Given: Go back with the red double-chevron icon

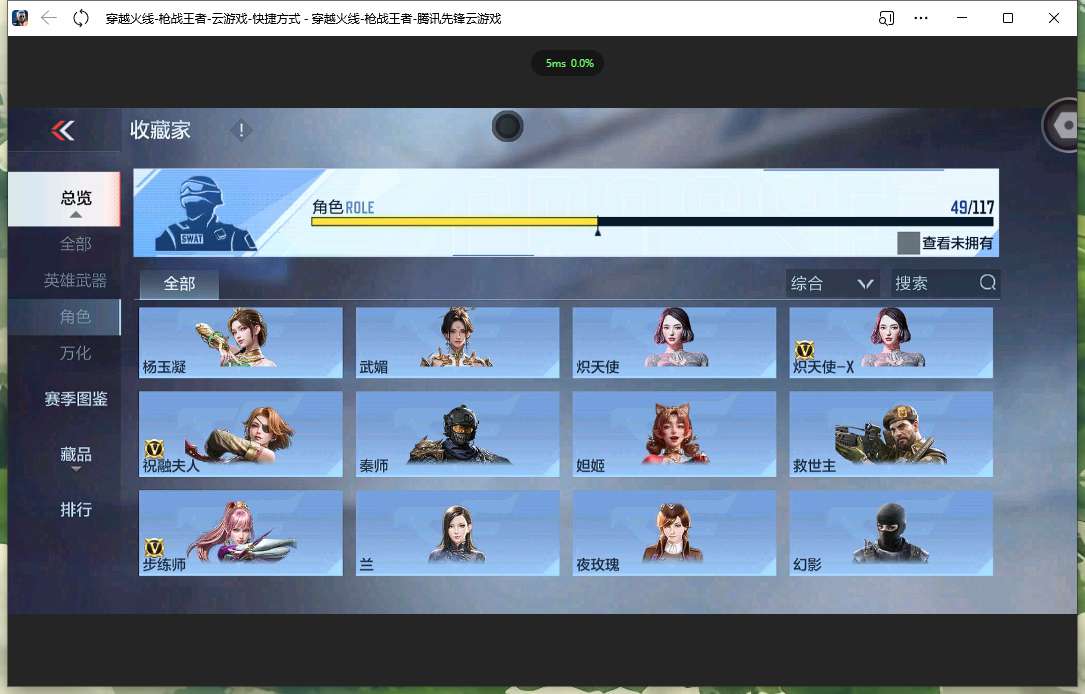Looking at the screenshot, I should (62, 130).
